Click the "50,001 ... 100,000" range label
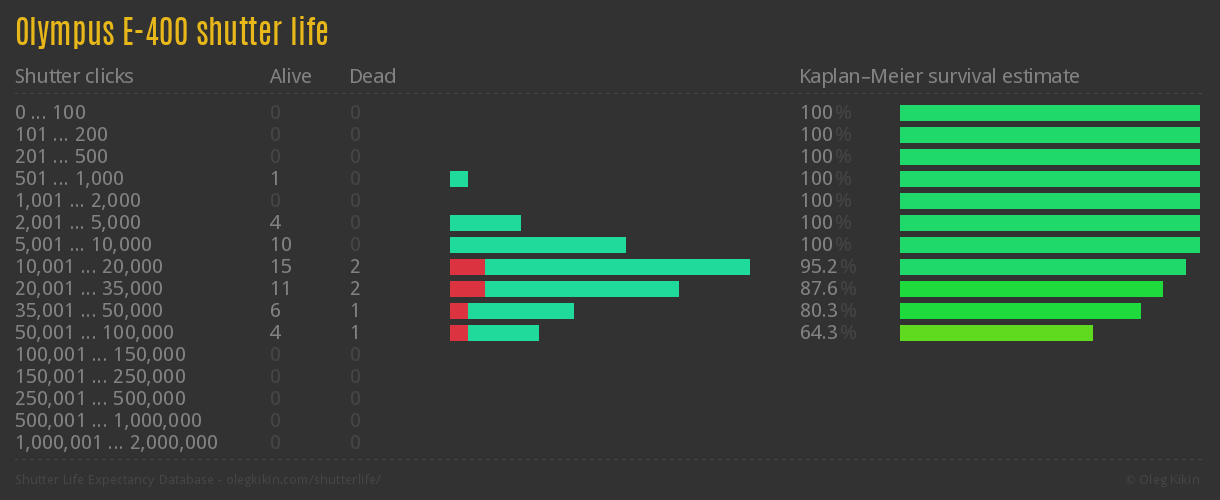This screenshot has width=1220, height=500. (94, 333)
